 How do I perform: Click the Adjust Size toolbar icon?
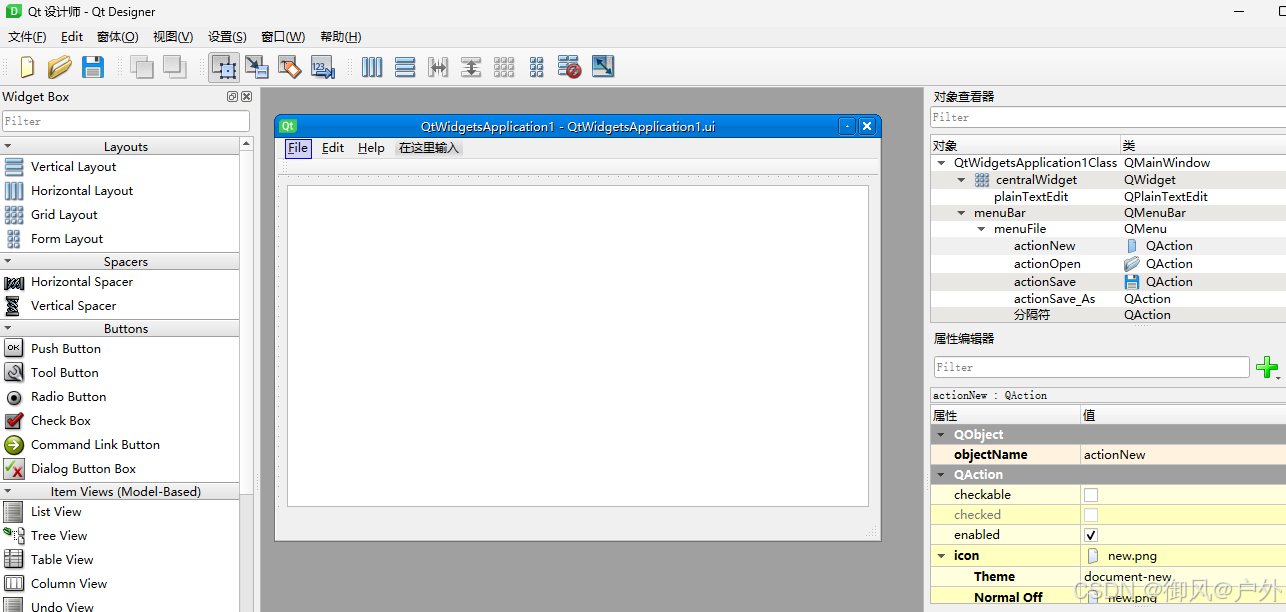[x=603, y=67]
